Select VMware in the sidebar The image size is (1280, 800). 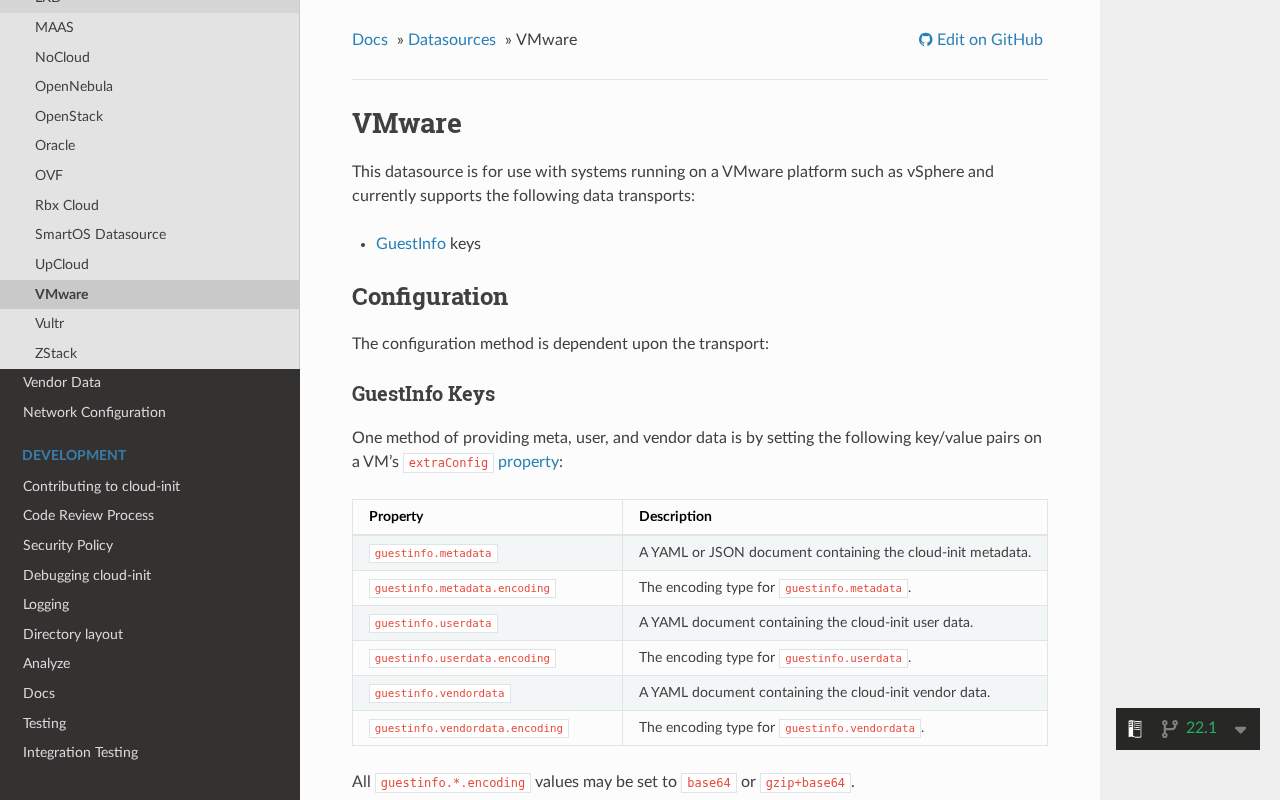(61, 294)
